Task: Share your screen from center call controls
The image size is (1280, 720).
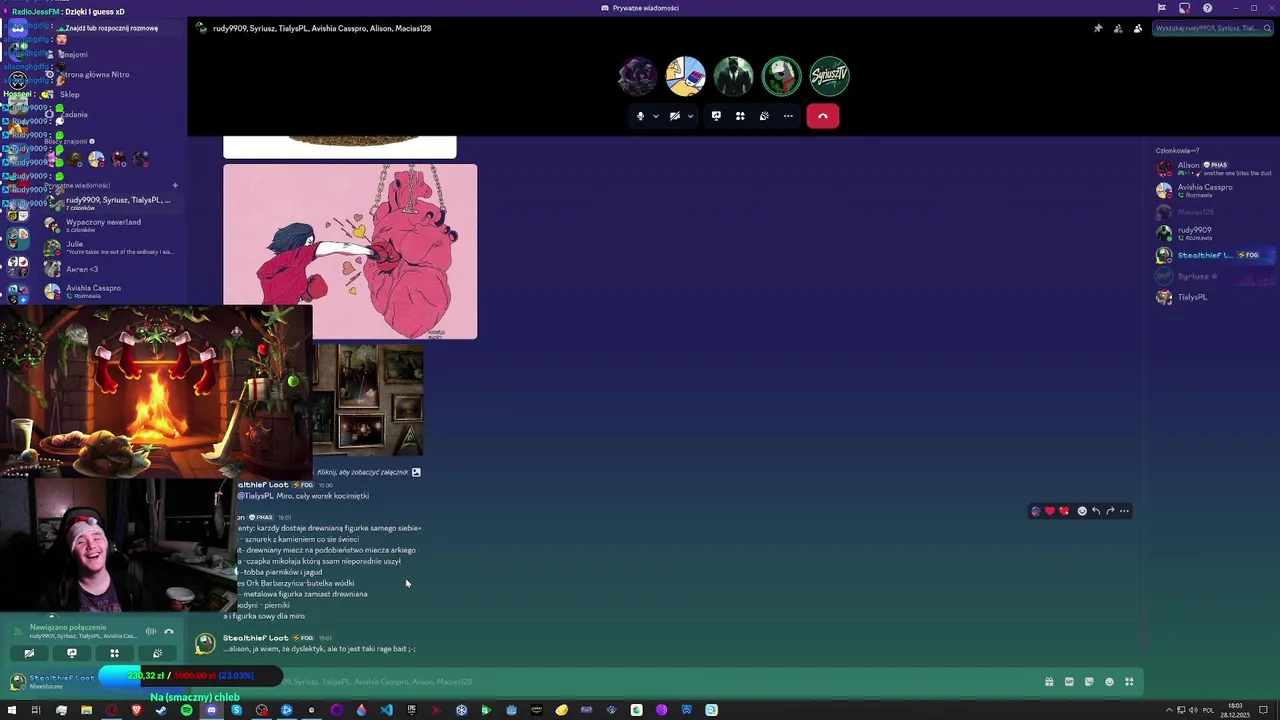Action: pyautogui.click(x=716, y=116)
